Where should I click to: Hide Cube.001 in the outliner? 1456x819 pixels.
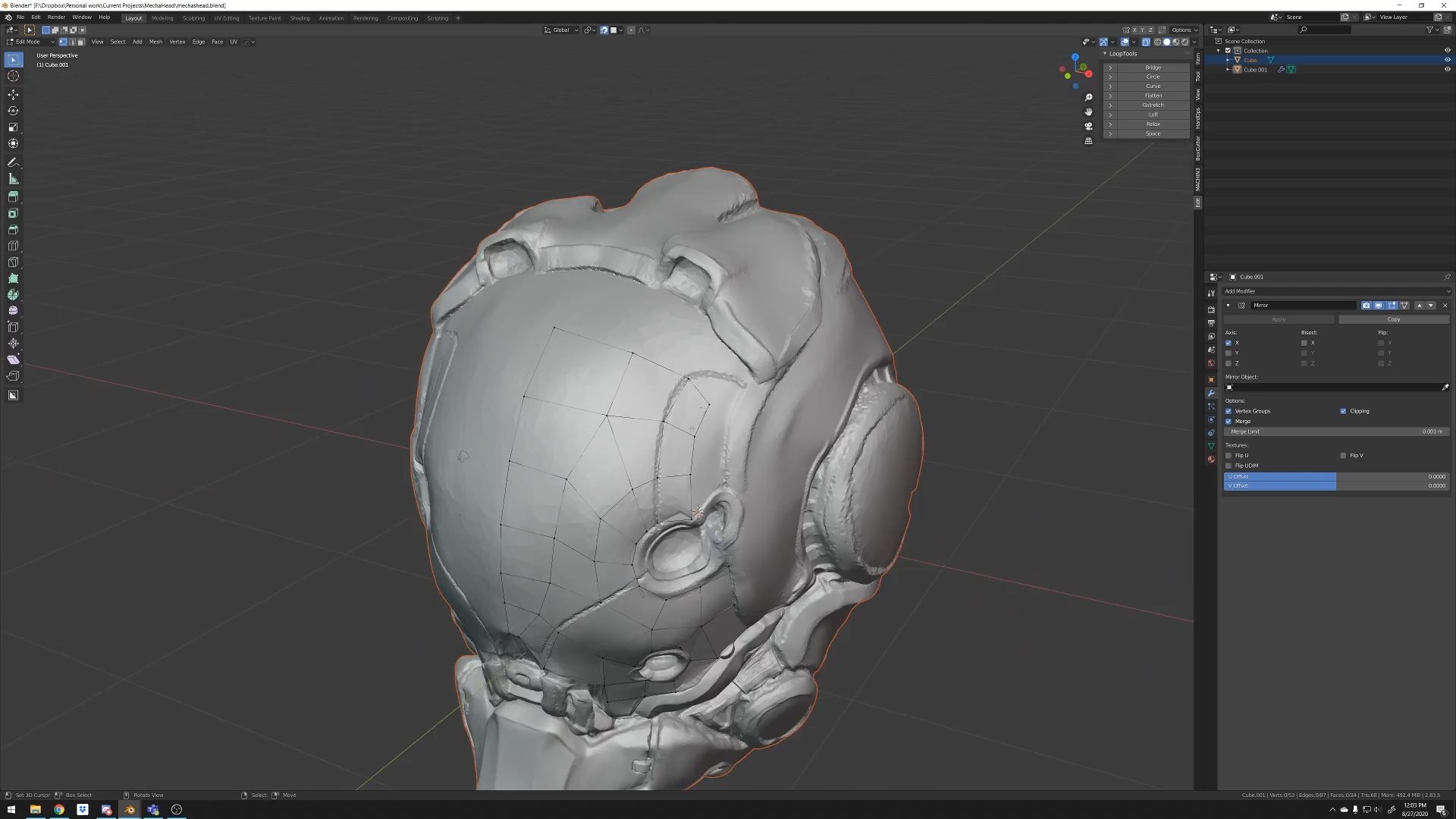(1447, 70)
